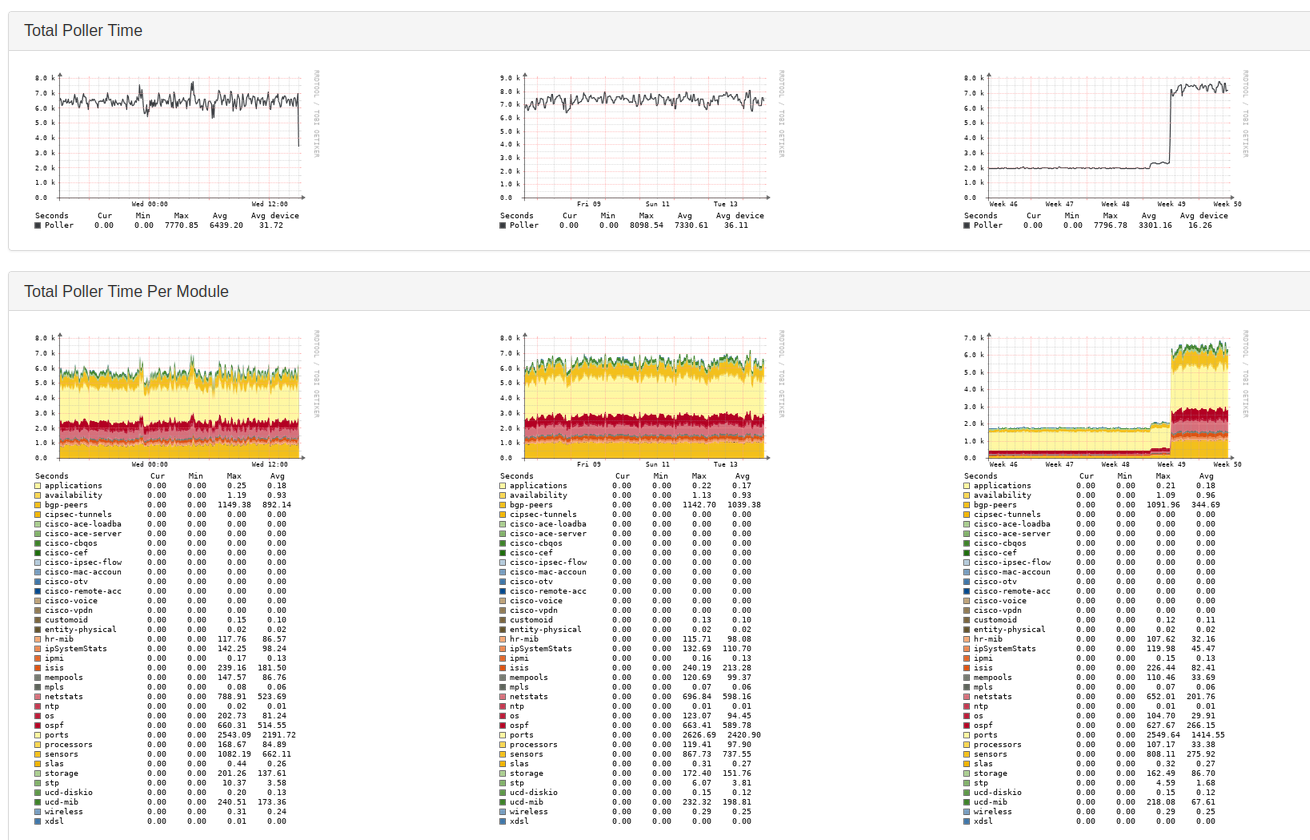Click the ucd-mib legend swatch in monthly graph
The width and height of the screenshot is (1310, 840).
click(967, 802)
